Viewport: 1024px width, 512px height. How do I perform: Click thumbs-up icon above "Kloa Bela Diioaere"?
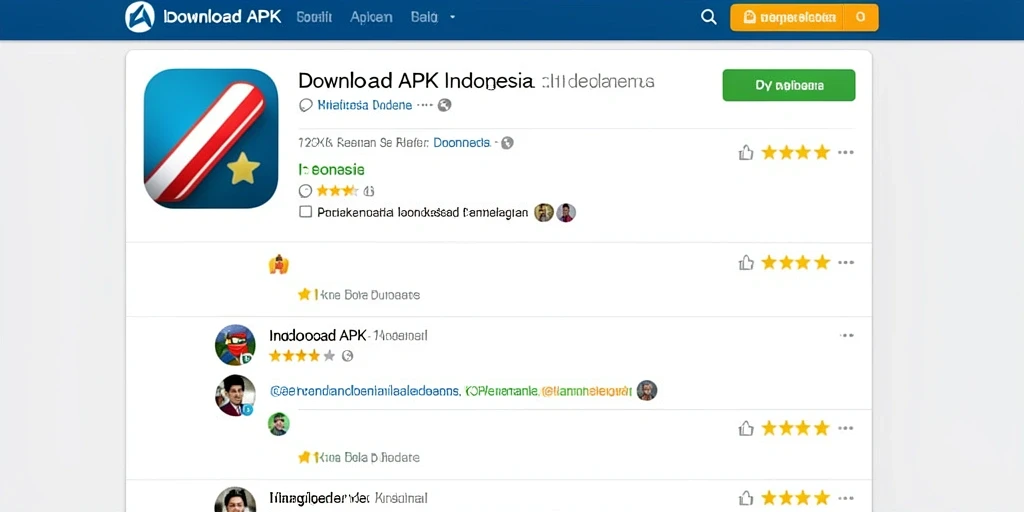pyautogui.click(x=746, y=428)
